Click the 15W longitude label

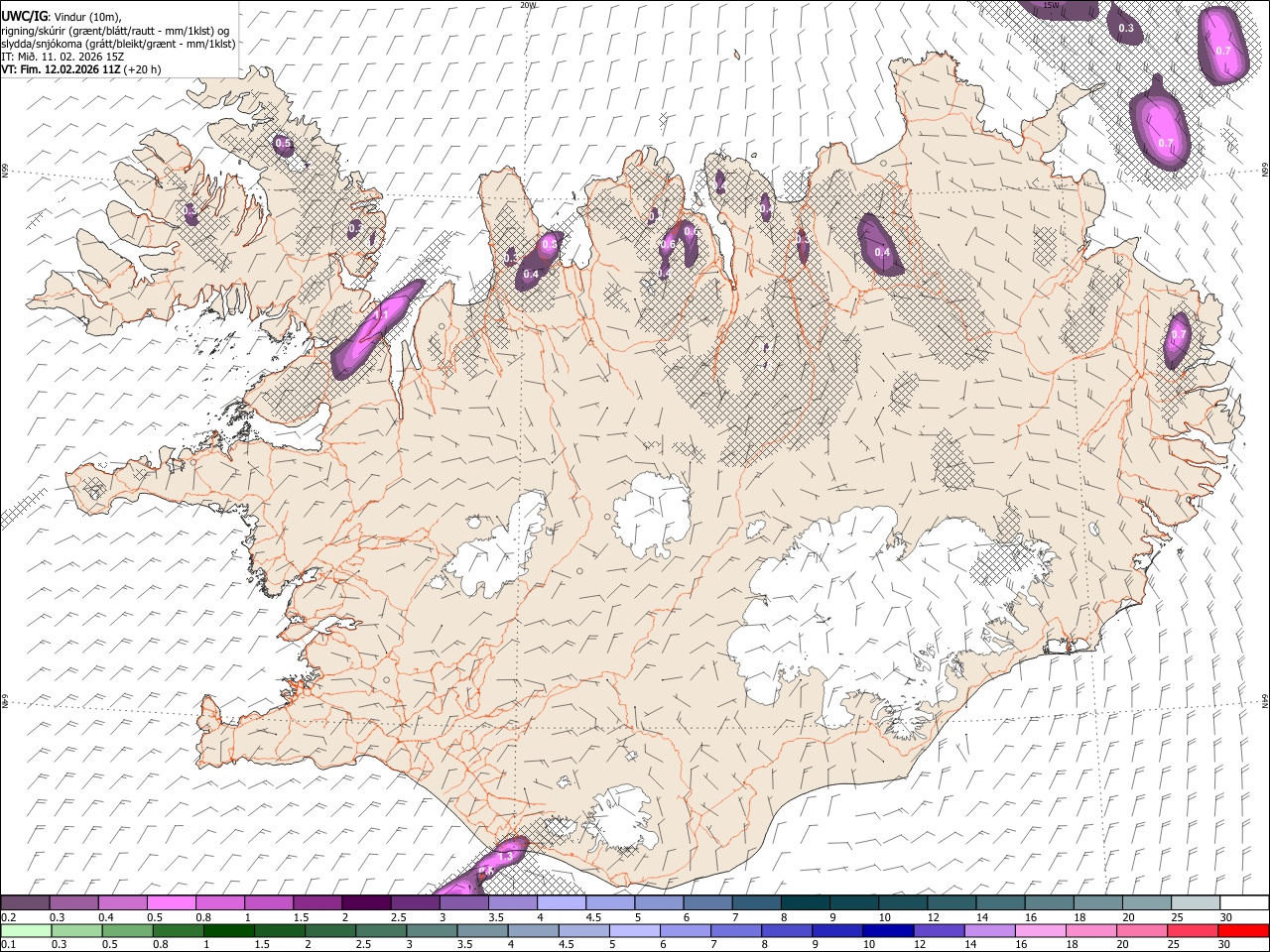(1051, 5)
